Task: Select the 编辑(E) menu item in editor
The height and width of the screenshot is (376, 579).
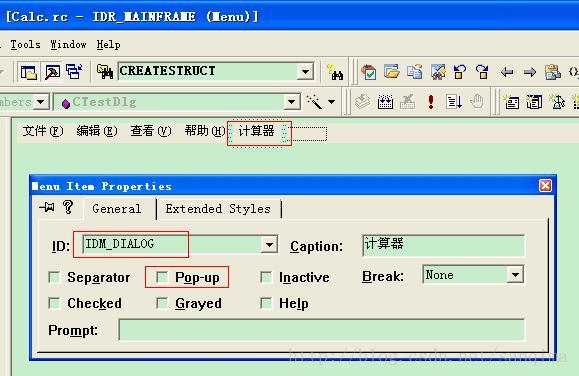Action: [x=97, y=131]
